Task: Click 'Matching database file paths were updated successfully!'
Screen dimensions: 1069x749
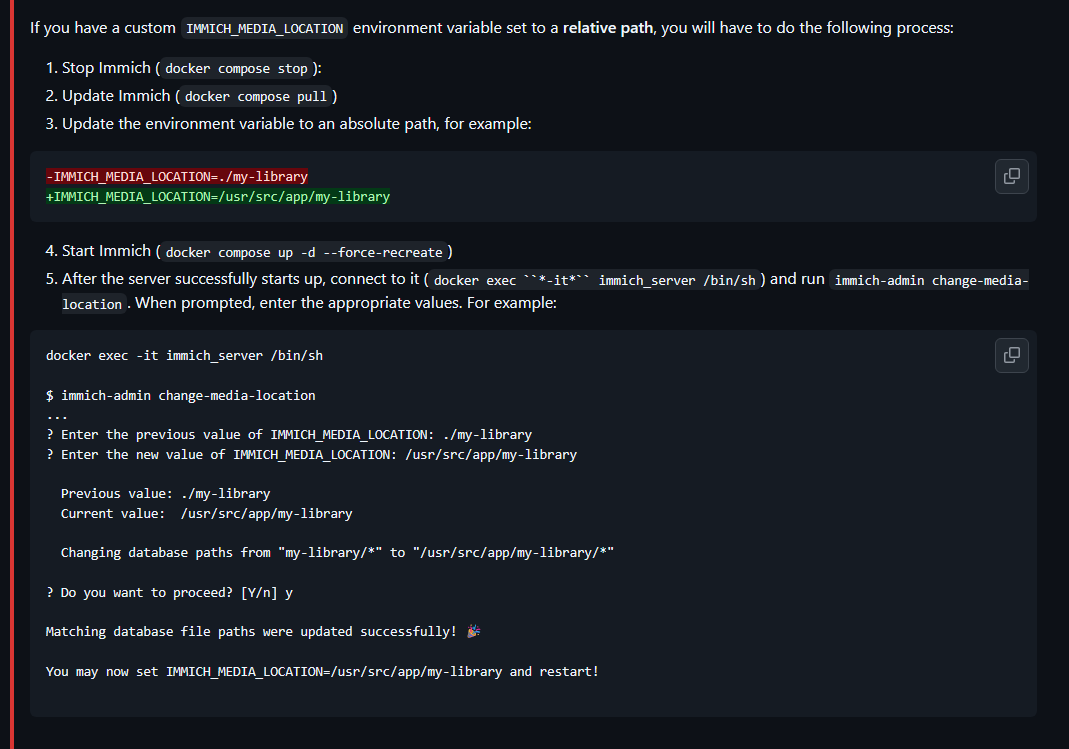Action: pos(251,632)
